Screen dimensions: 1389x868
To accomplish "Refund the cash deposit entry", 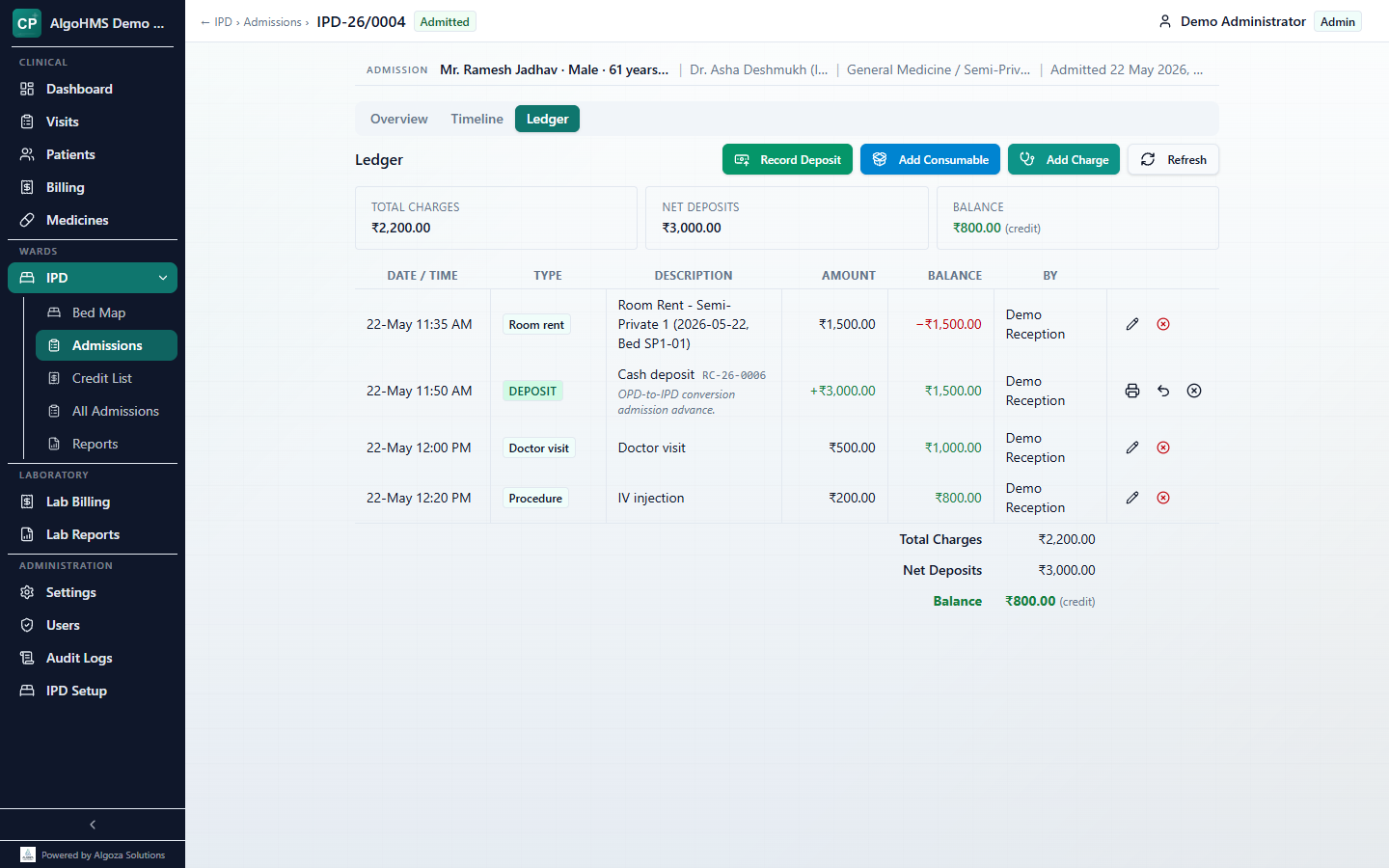I will coord(1163,391).
